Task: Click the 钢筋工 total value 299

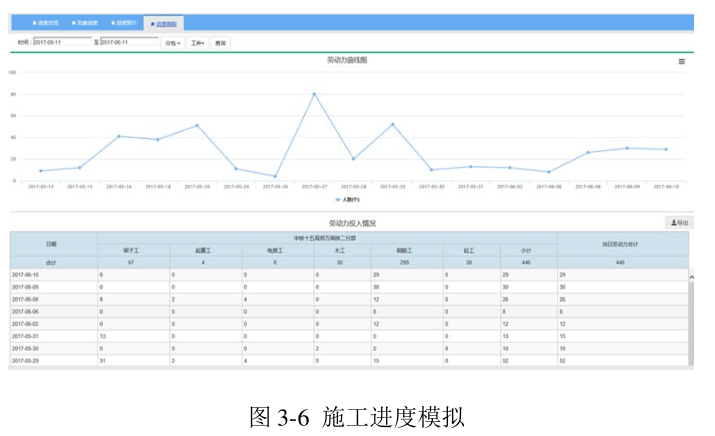Action: click(404, 263)
